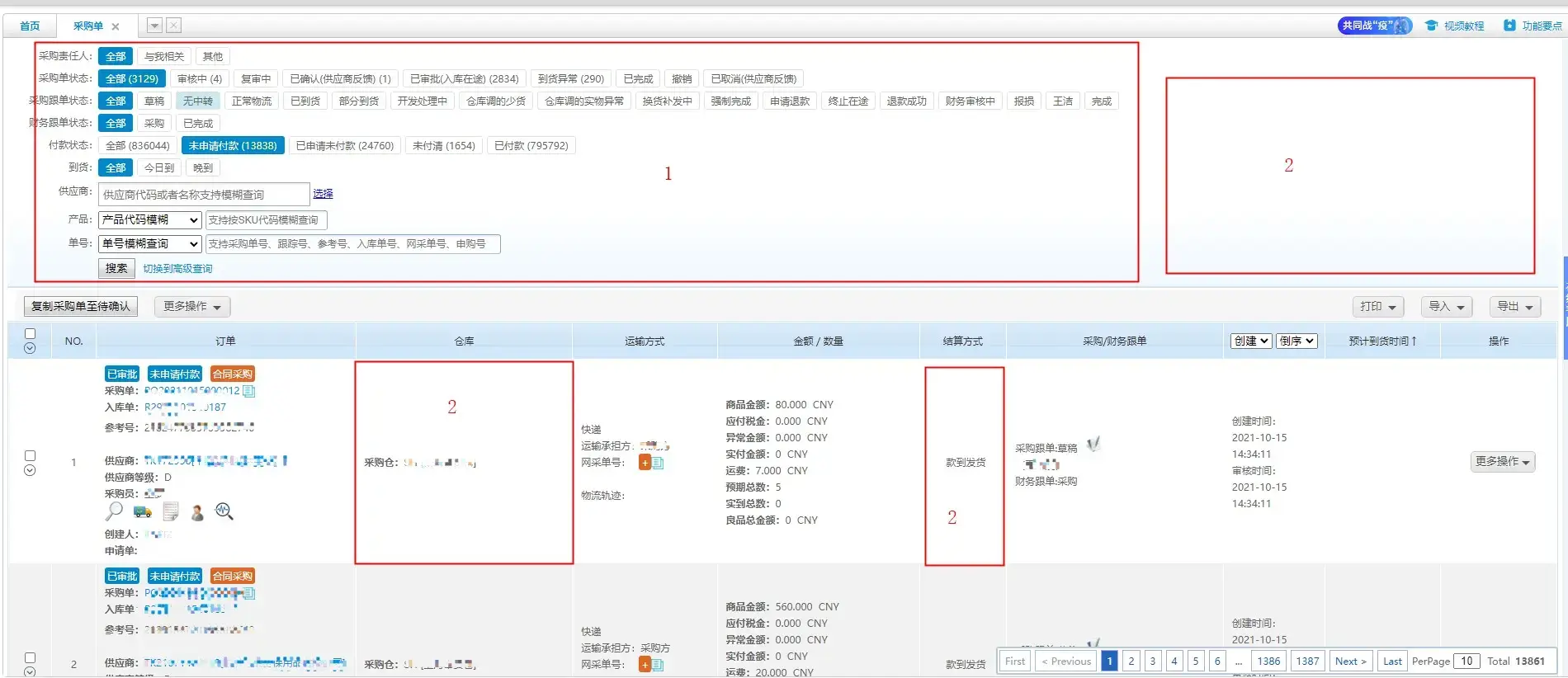Open the 倒序 sort order dropdown
Image resolution: width=1568 pixels, height=678 pixels.
1296,341
